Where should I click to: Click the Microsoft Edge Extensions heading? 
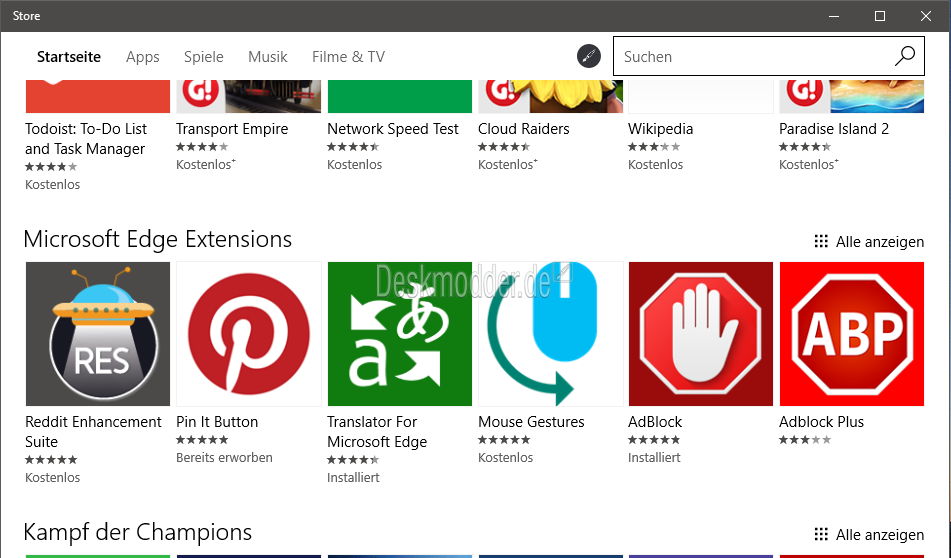click(x=158, y=240)
